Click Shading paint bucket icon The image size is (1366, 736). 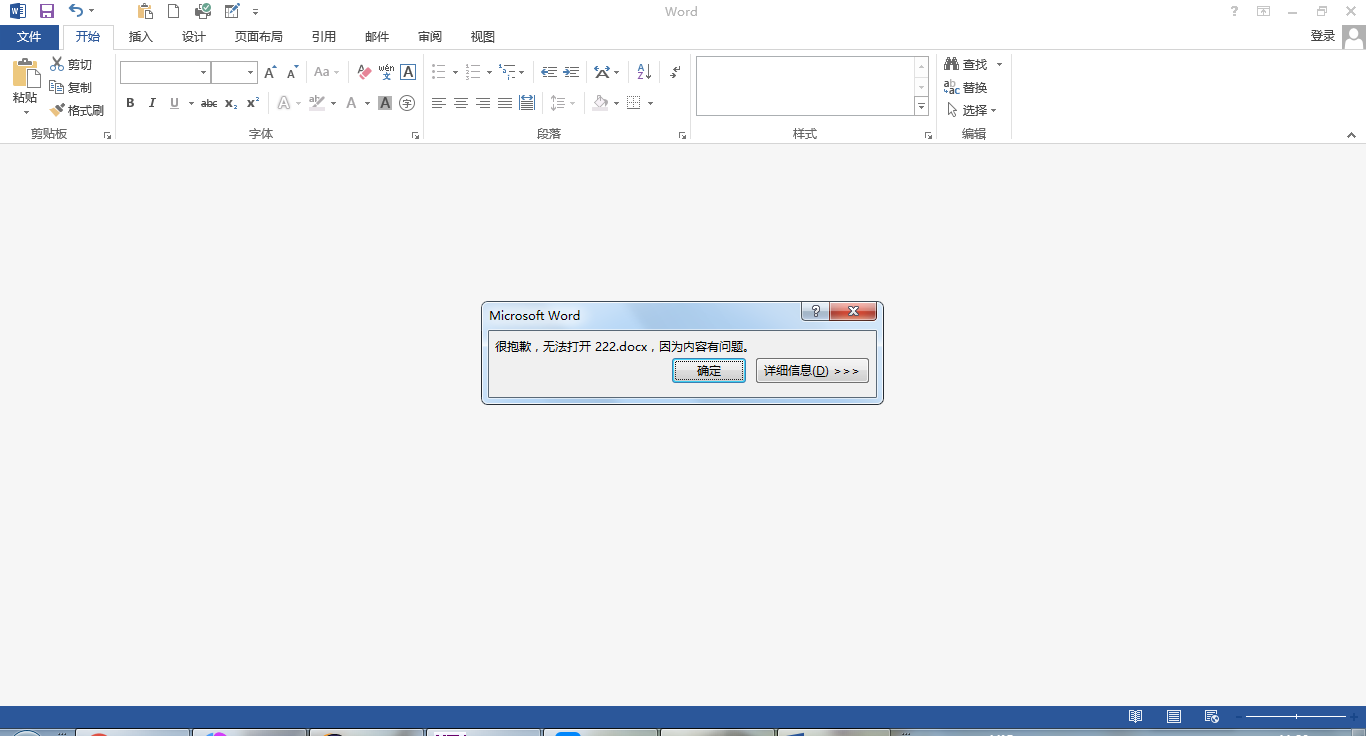tap(600, 103)
